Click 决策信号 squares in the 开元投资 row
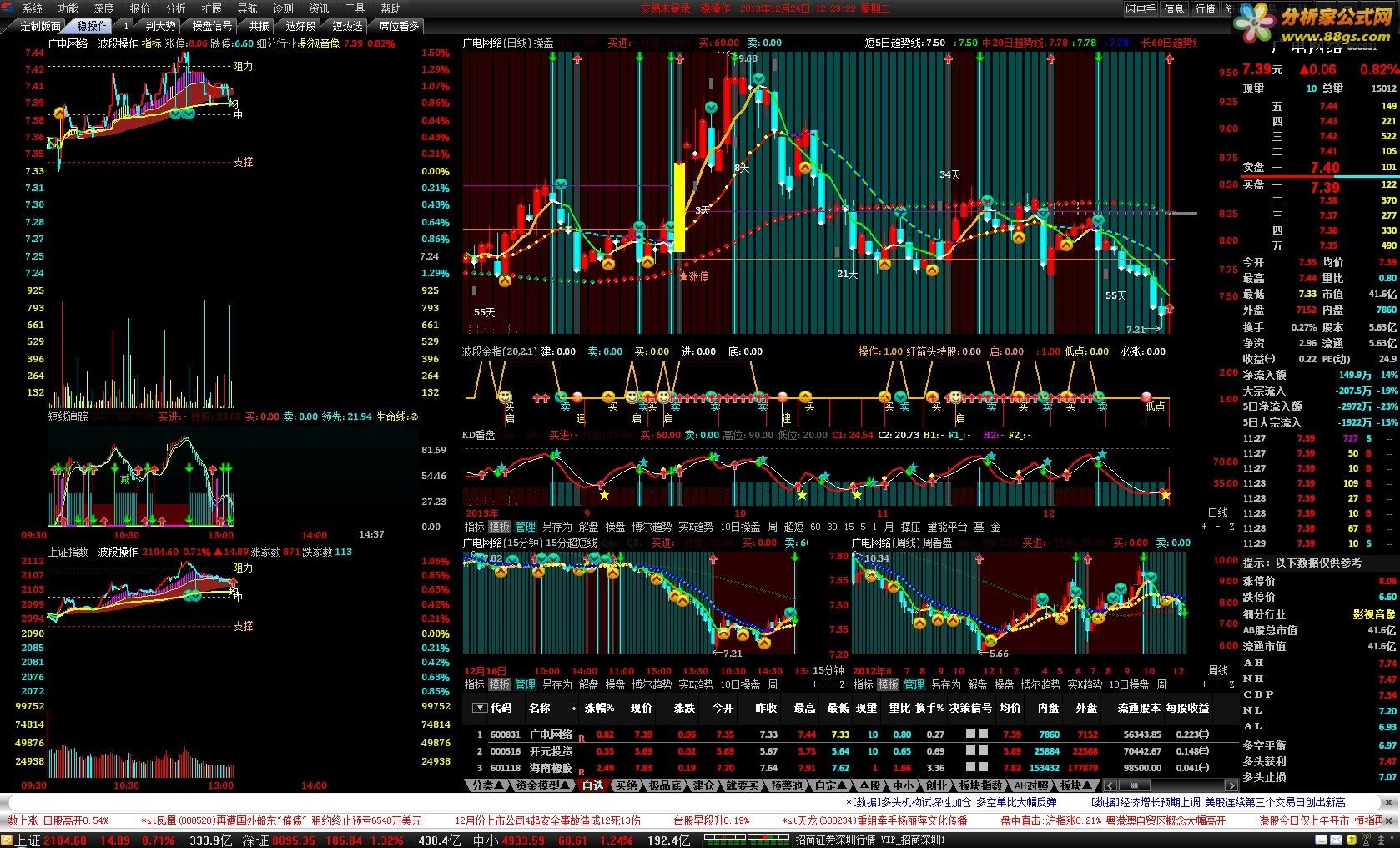 pyautogui.click(x=976, y=750)
